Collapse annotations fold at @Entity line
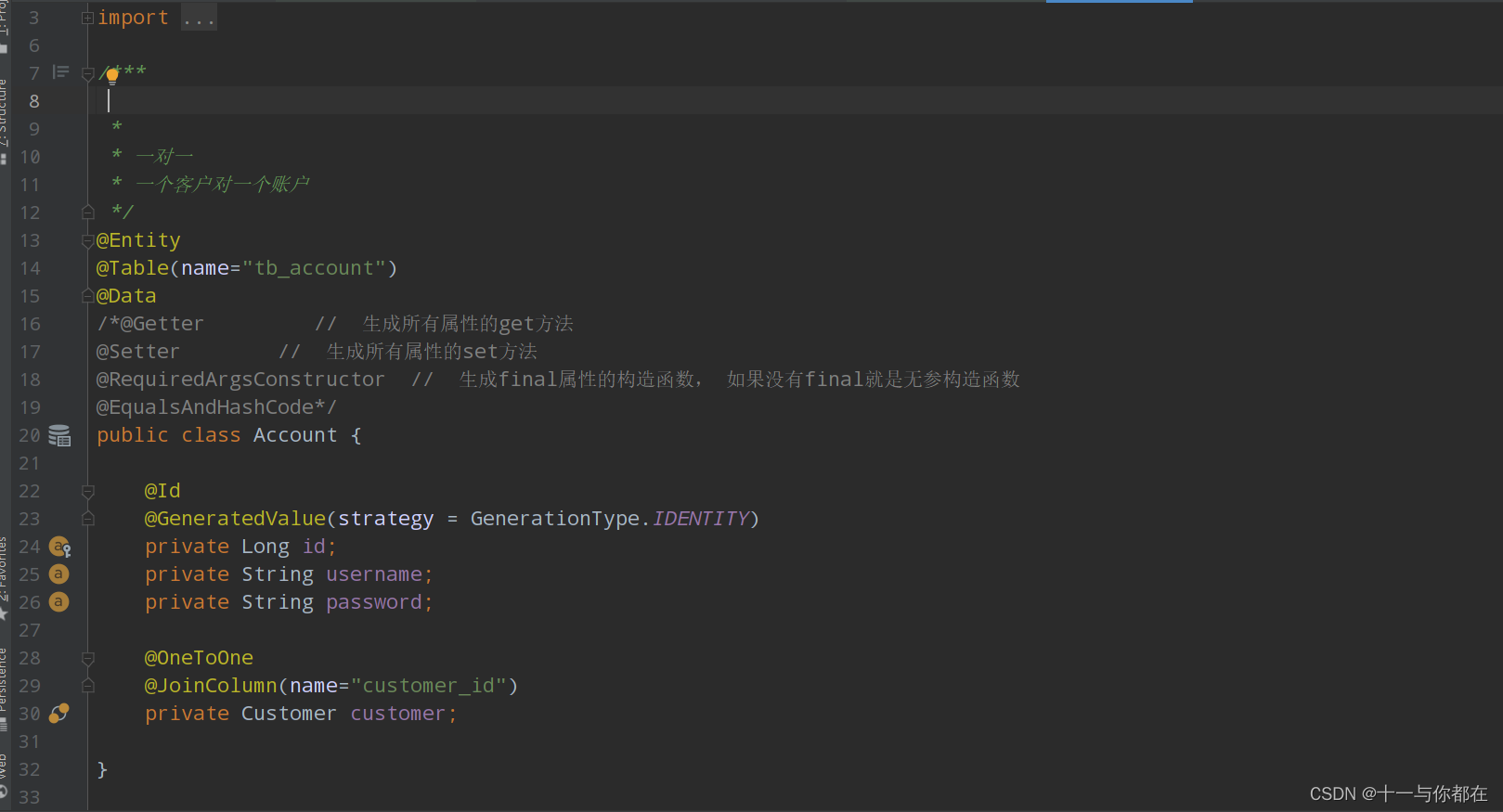 pos(87,240)
